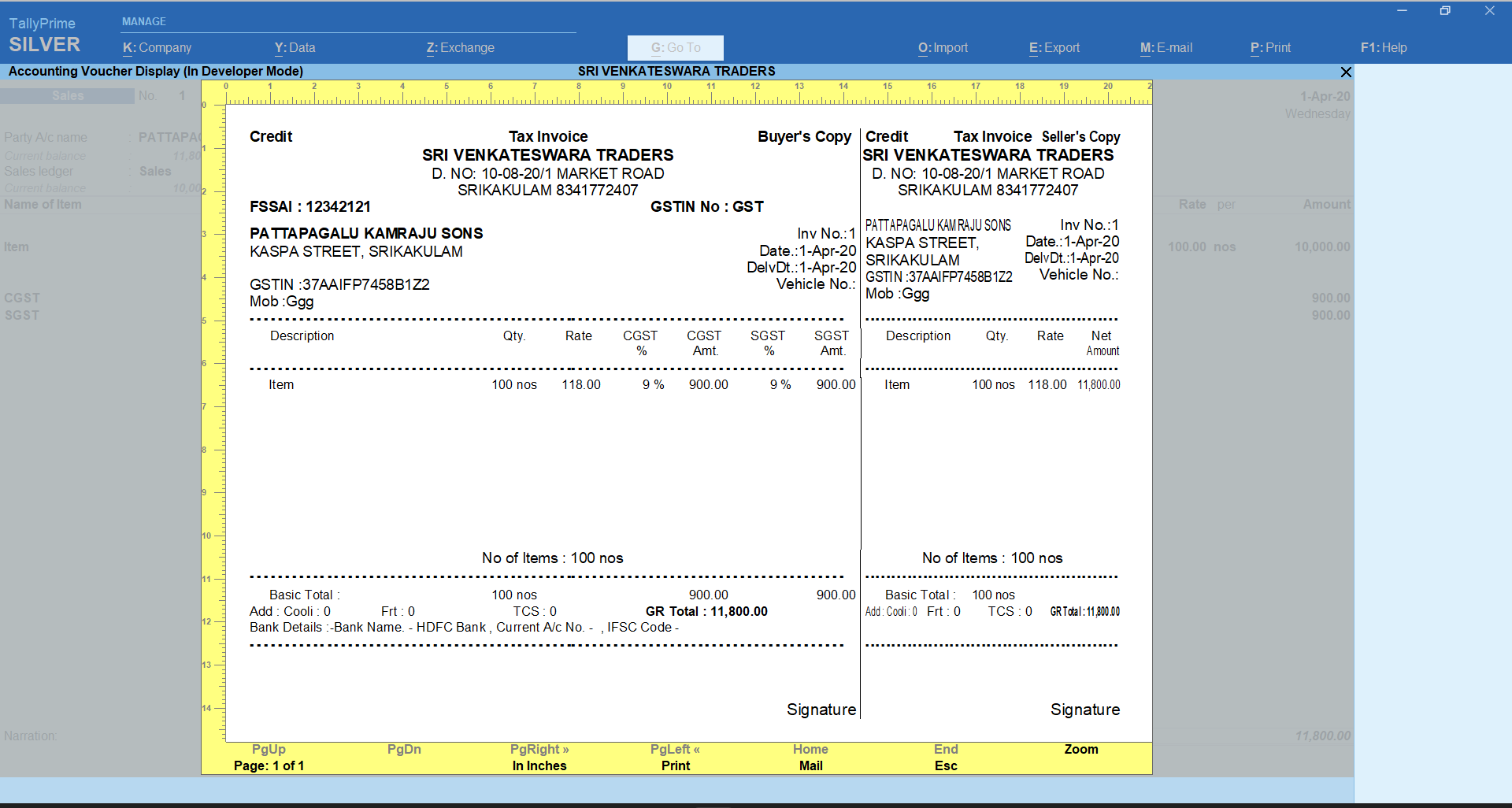Viewport: 1512px width, 808px height.
Task: Click 'GSTIN :37AAIFP7458B1Z2' in Buyer's Copy
Action: tap(339, 284)
